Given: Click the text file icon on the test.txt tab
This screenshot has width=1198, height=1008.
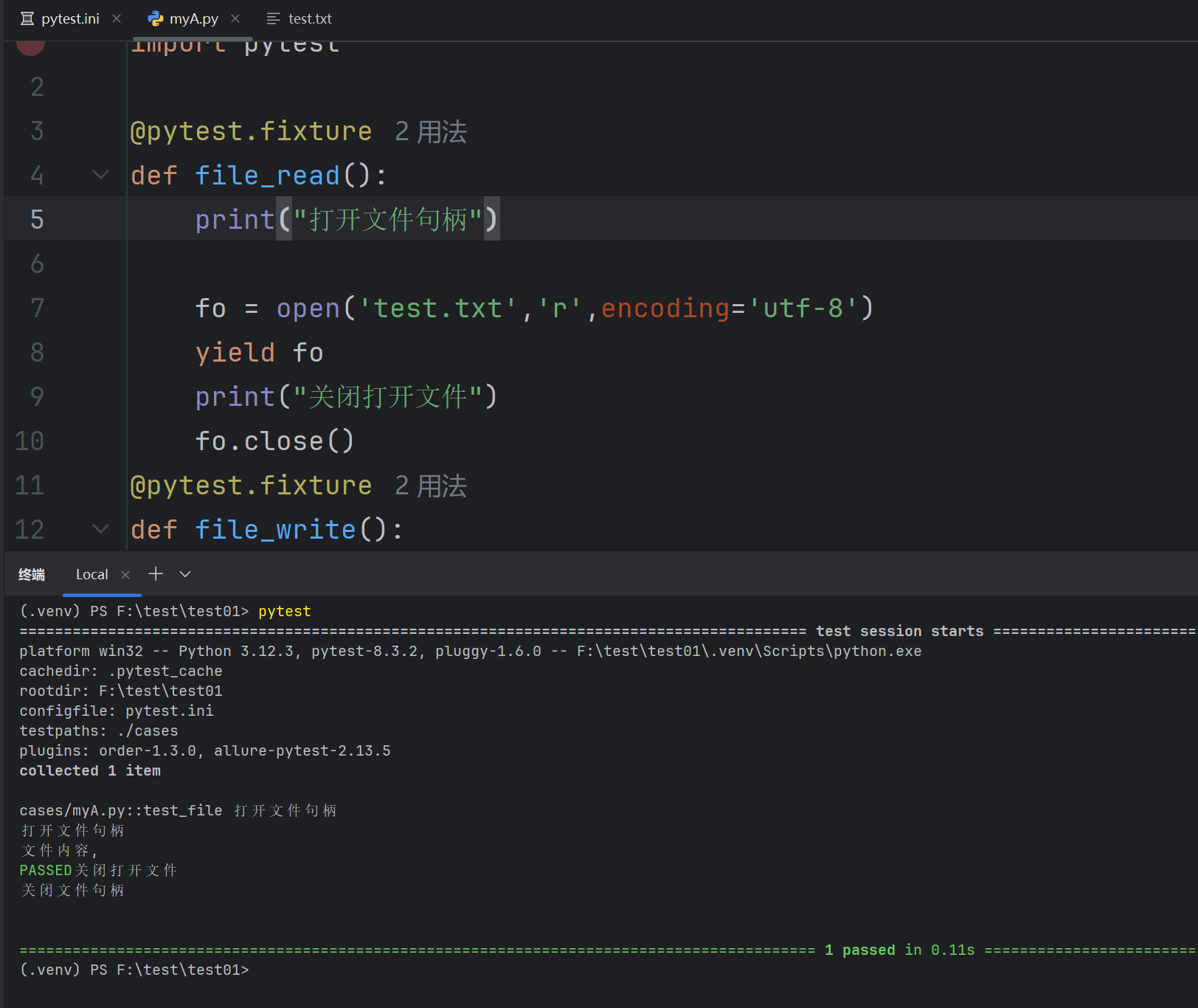Looking at the screenshot, I should [274, 18].
